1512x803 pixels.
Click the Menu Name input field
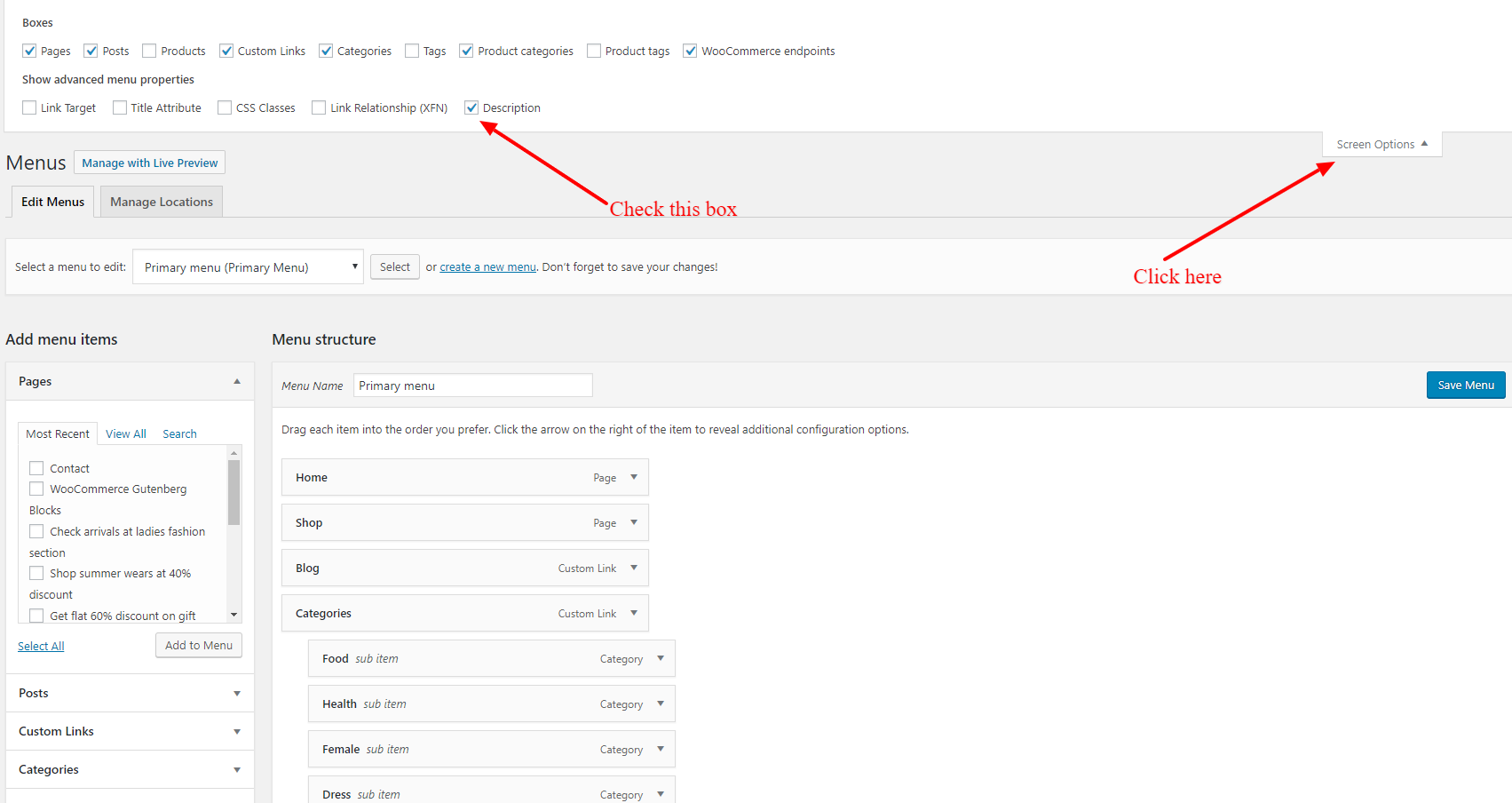coord(472,386)
